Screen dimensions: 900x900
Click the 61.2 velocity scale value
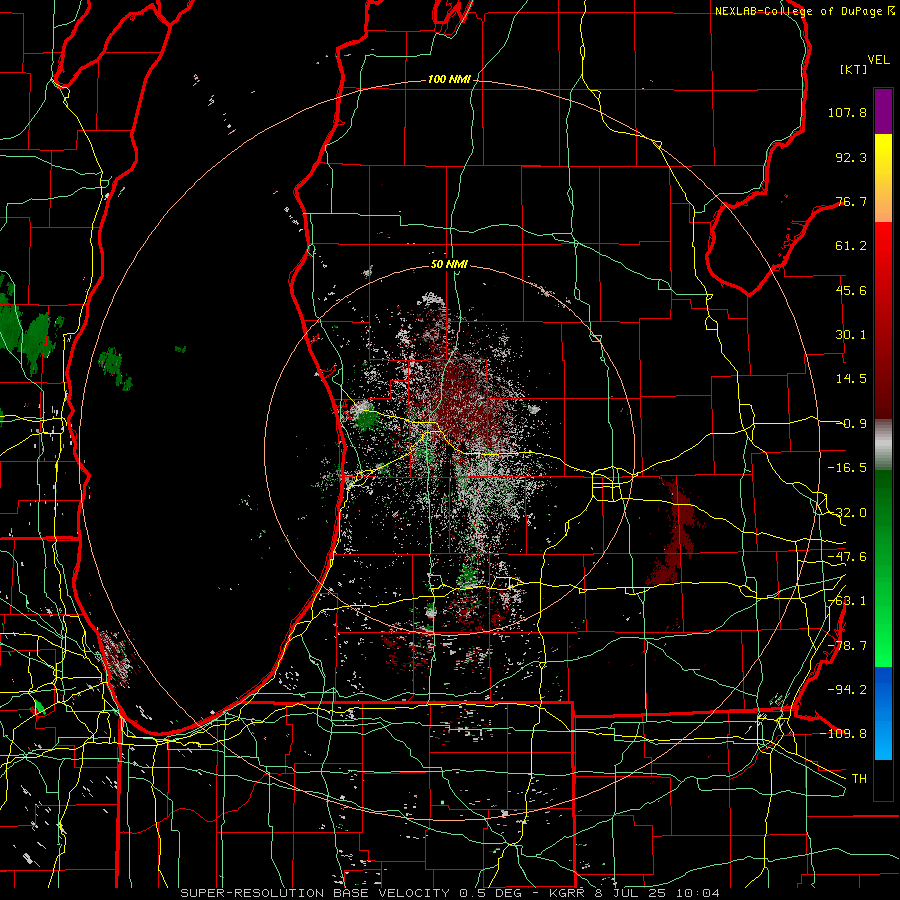point(851,246)
